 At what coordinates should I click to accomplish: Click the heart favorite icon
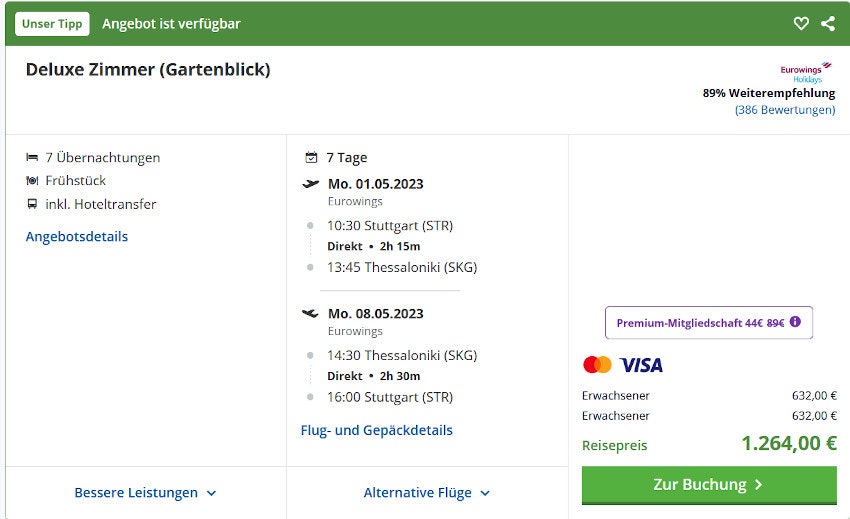[x=801, y=24]
